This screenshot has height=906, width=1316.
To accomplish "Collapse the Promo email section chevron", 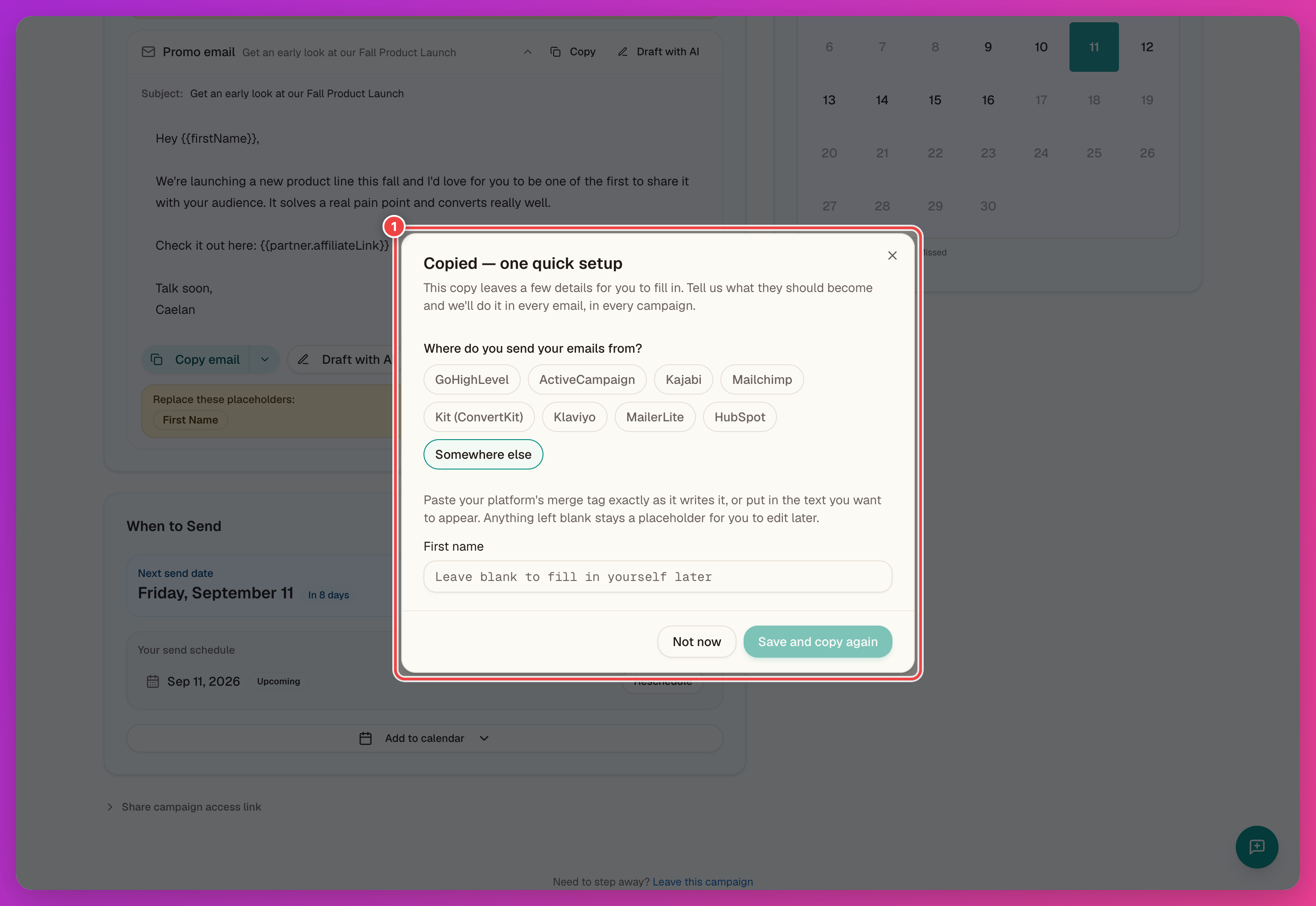I will tap(527, 52).
